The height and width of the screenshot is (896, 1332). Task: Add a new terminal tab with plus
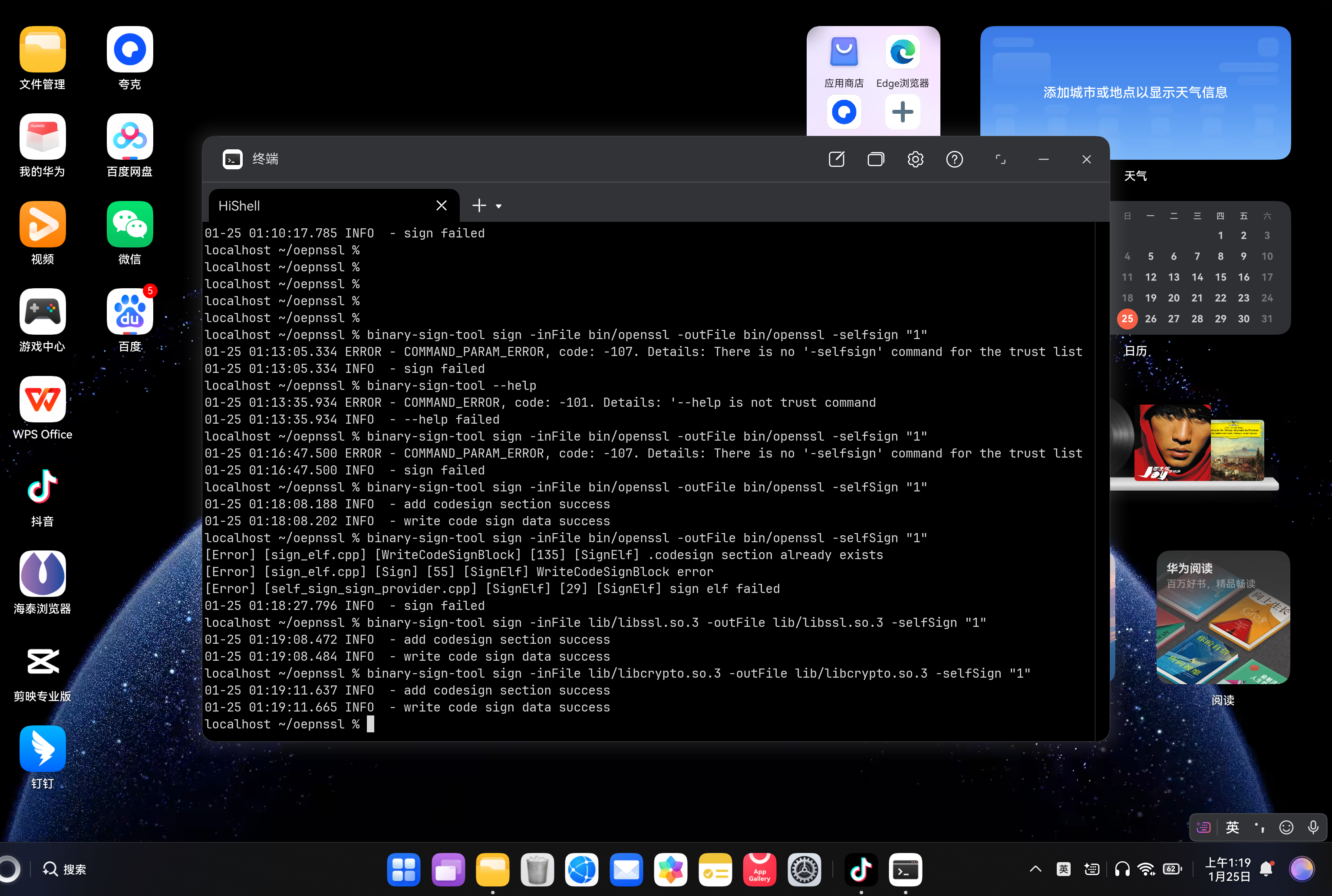pyautogui.click(x=479, y=206)
